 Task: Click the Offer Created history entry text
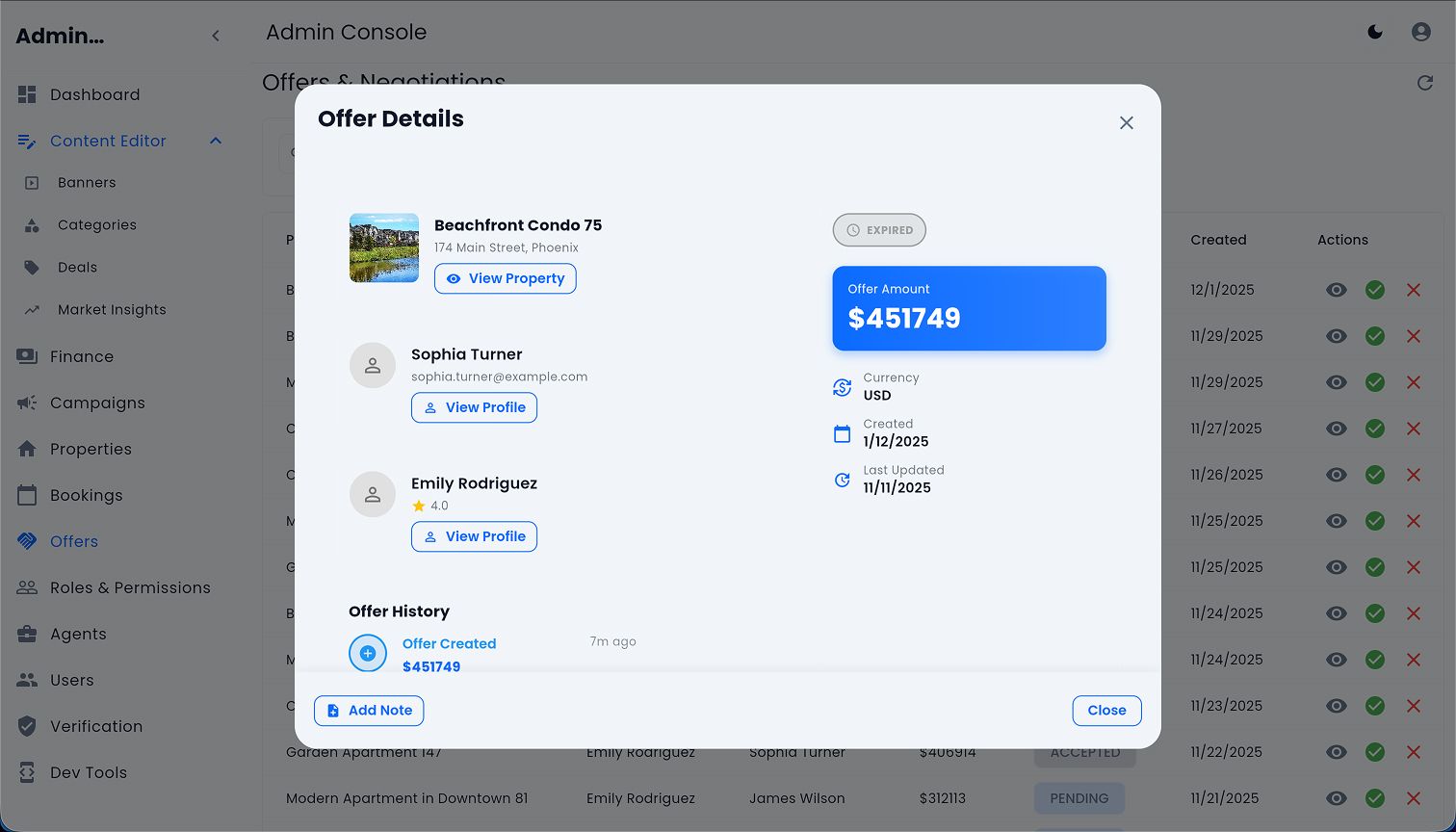pyautogui.click(x=449, y=644)
